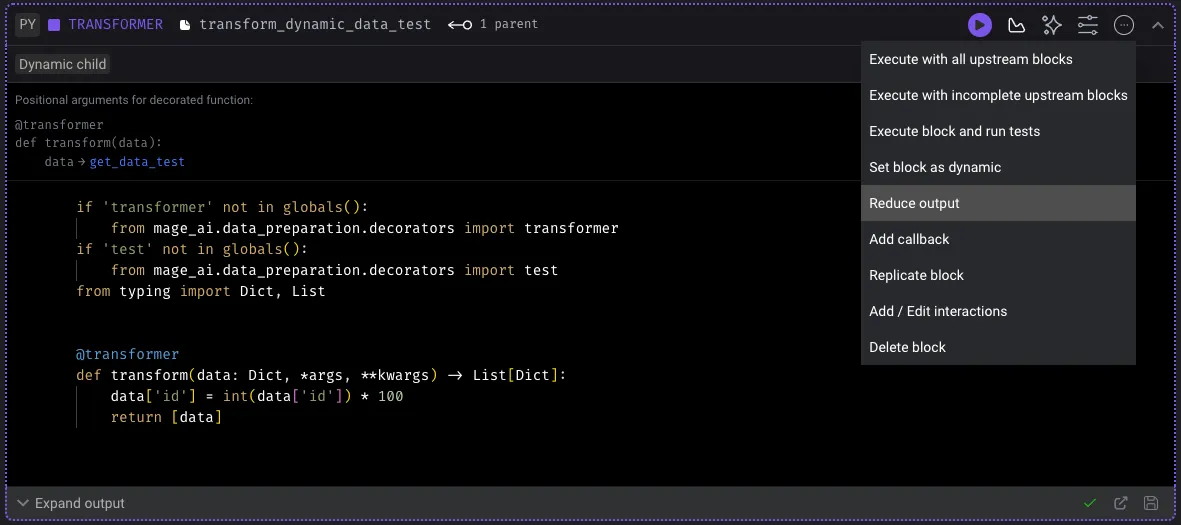The height and width of the screenshot is (525, 1181).
Task: Choose Set block as dynamic
Action: click(x=998, y=167)
